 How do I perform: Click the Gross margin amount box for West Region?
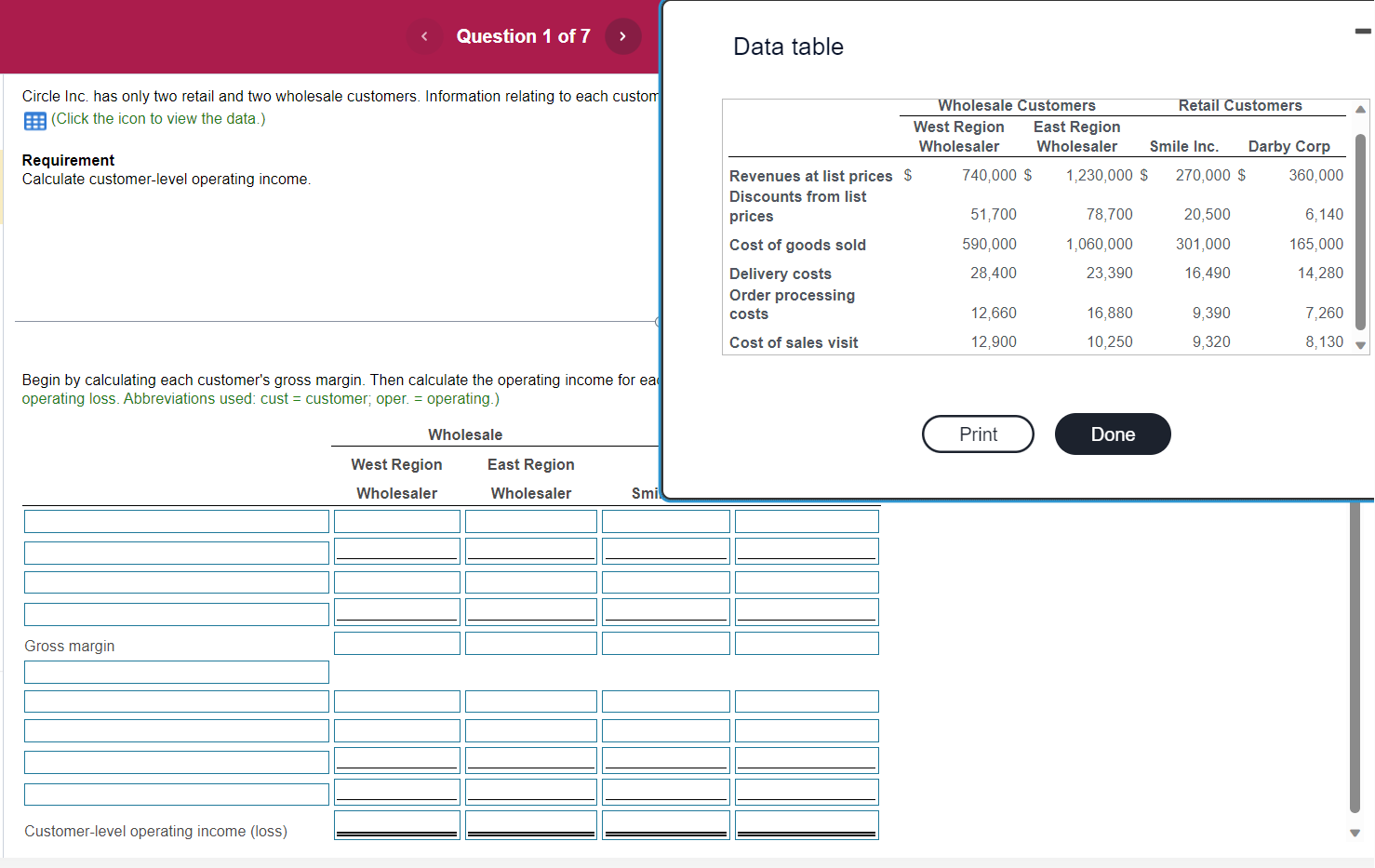396,643
